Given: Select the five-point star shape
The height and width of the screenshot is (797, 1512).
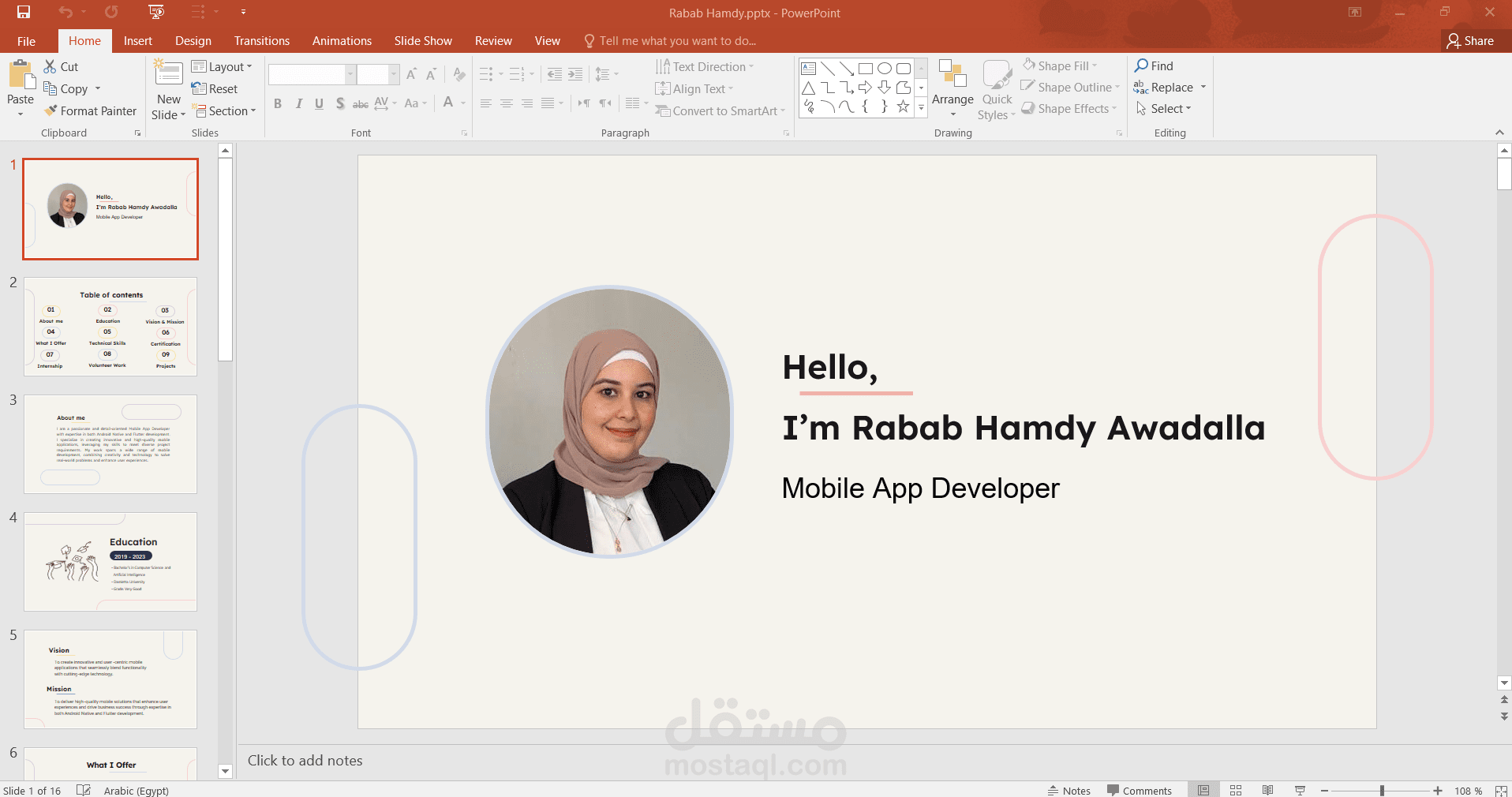Looking at the screenshot, I should [904, 107].
